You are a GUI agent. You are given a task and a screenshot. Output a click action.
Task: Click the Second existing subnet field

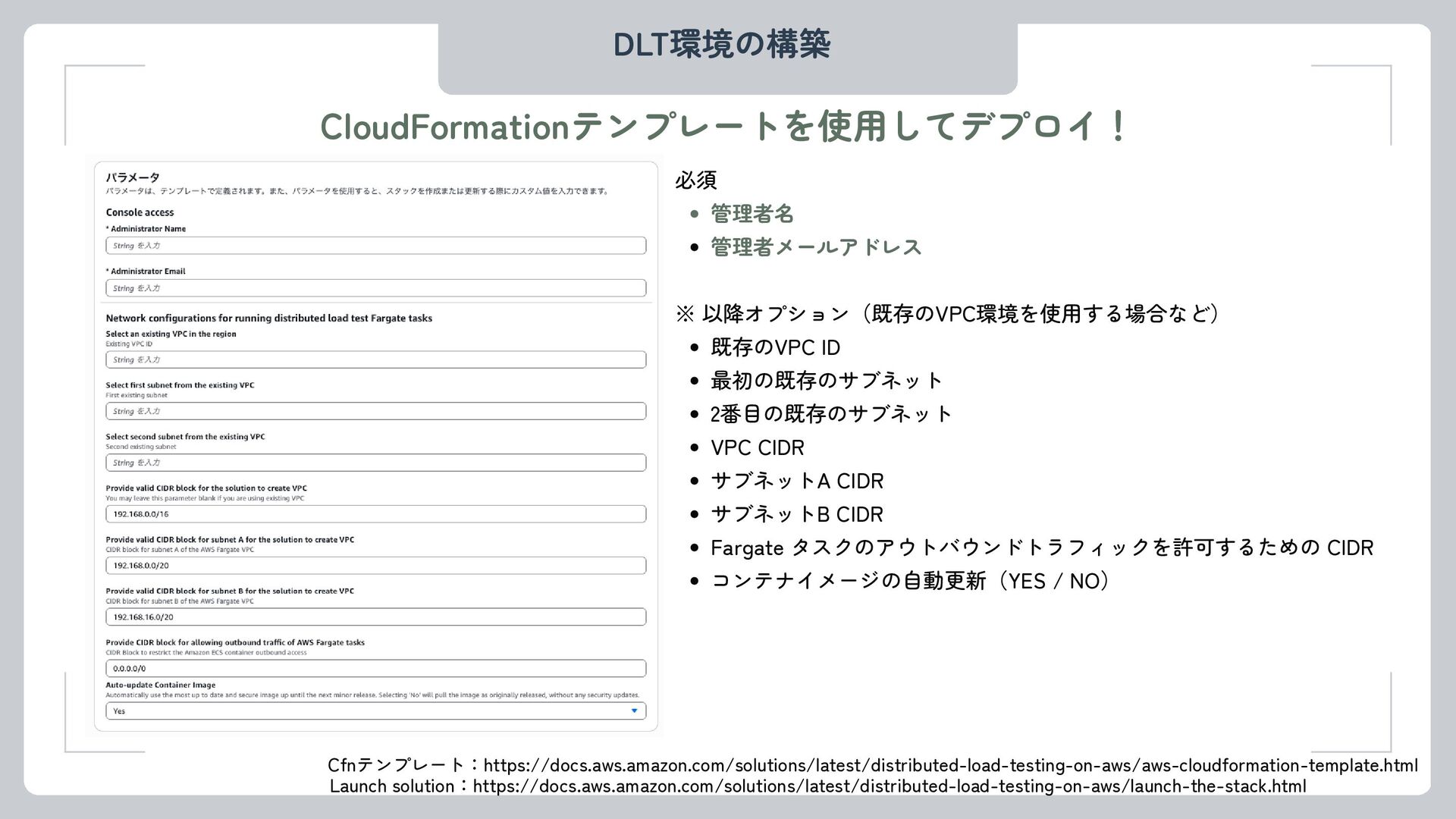[375, 463]
